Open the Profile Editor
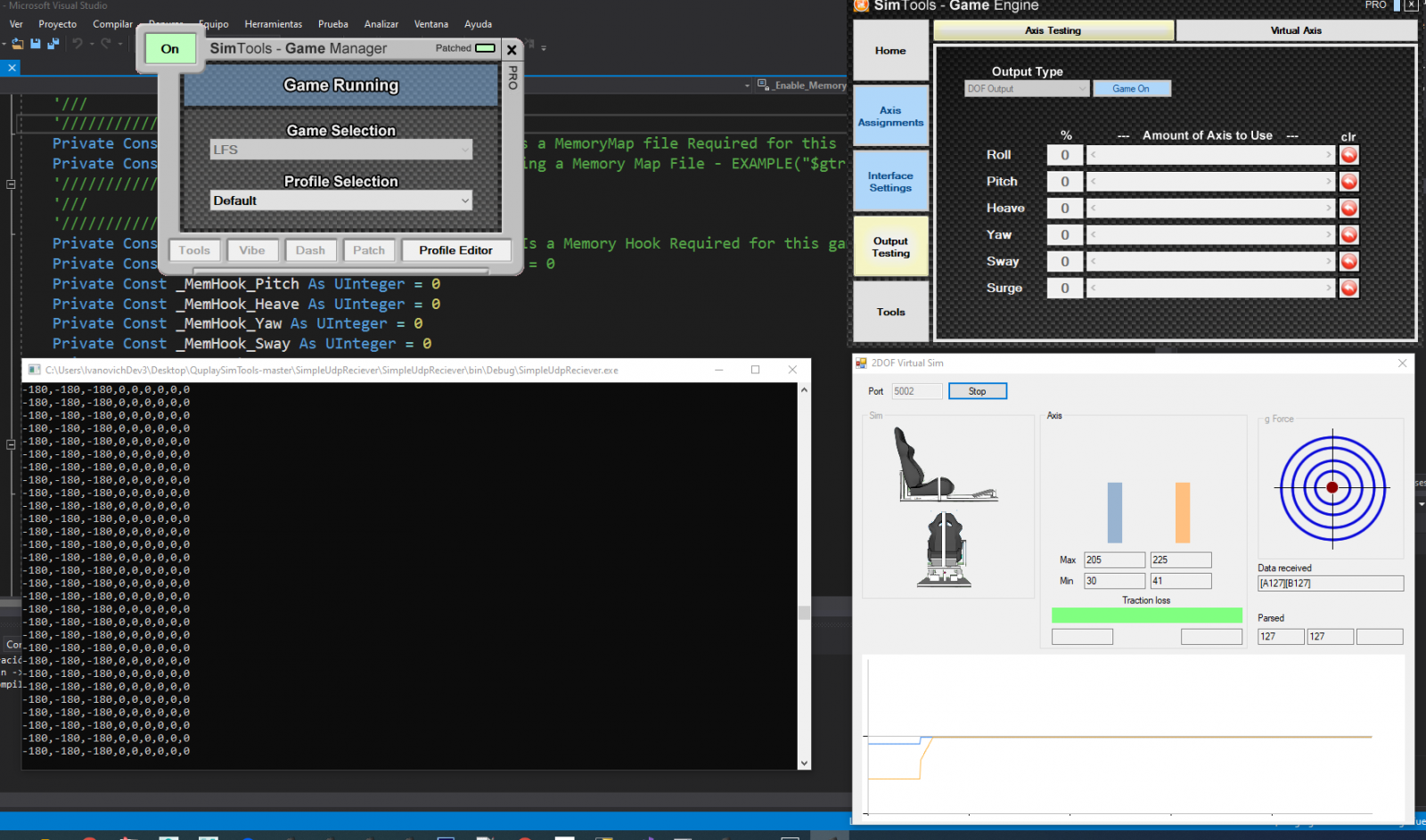The width and height of the screenshot is (1426, 840). click(x=455, y=250)
